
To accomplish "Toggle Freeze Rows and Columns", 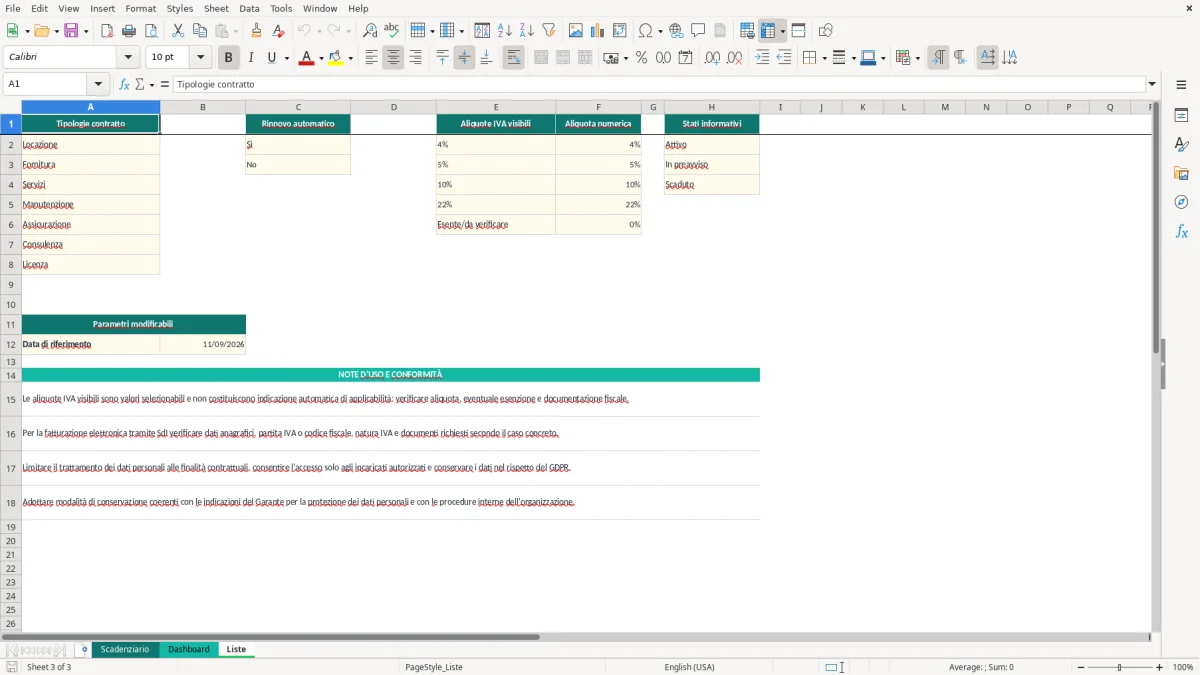I will (x=768, y=30).
